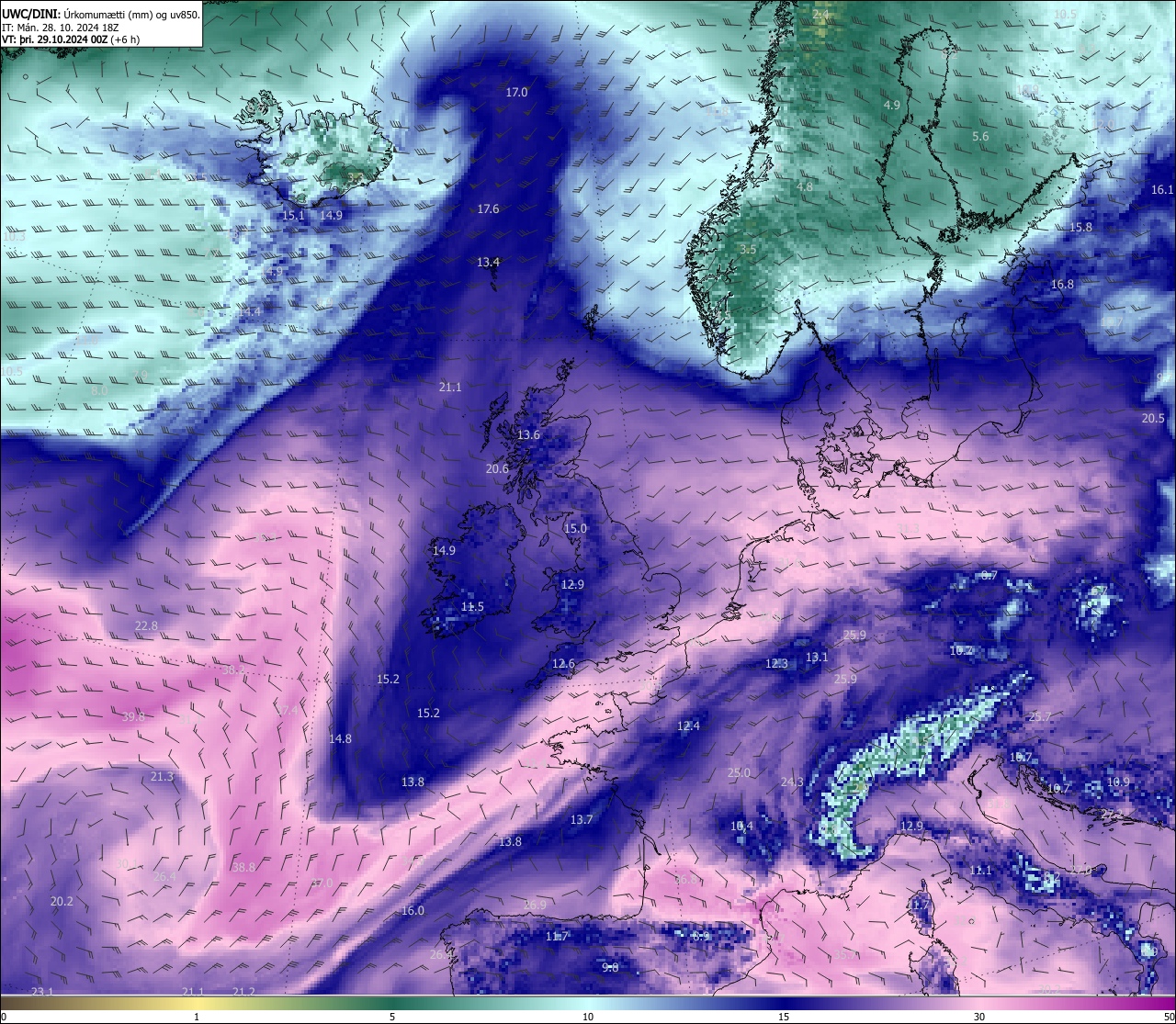
Task: Click the 5 tick on the color scale
Action: [x=392, y=1016]
